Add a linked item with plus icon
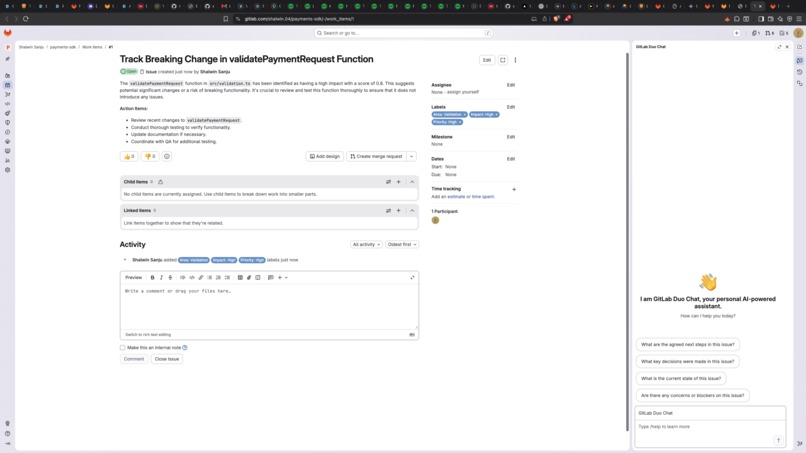This screenshot has height=453, width=806. [398, 211]
